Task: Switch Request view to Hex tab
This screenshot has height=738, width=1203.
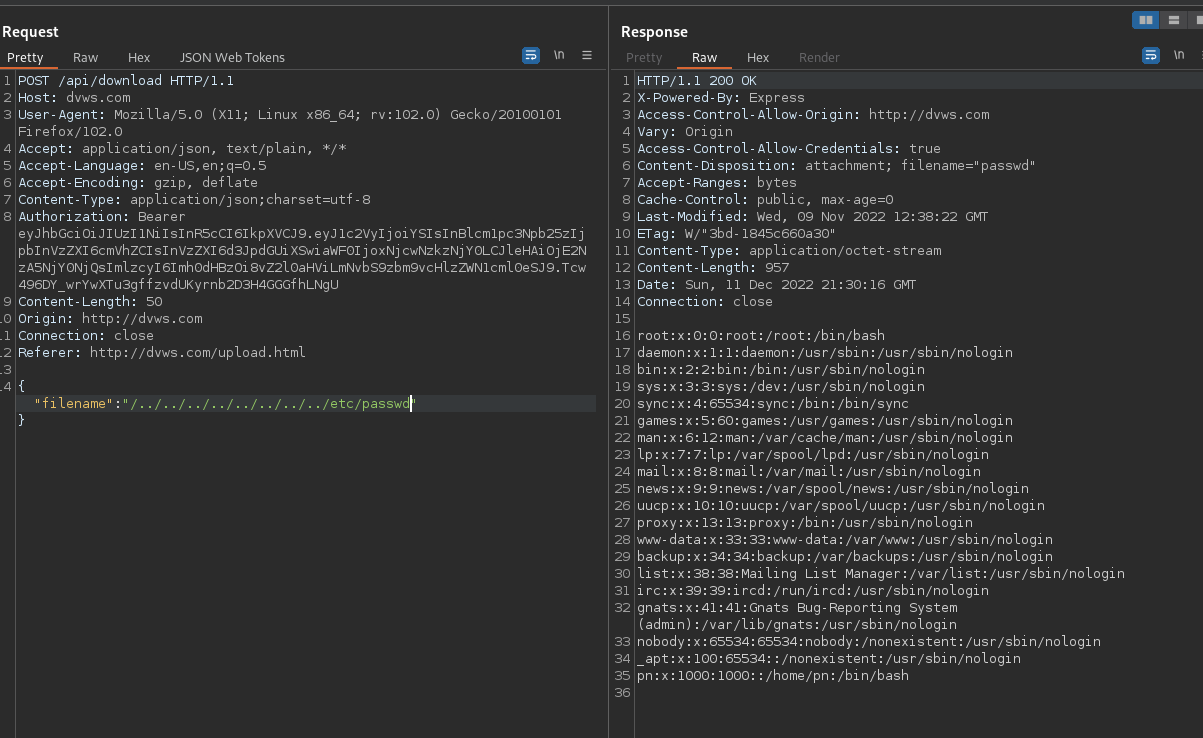Action: [x=139, y=58]
